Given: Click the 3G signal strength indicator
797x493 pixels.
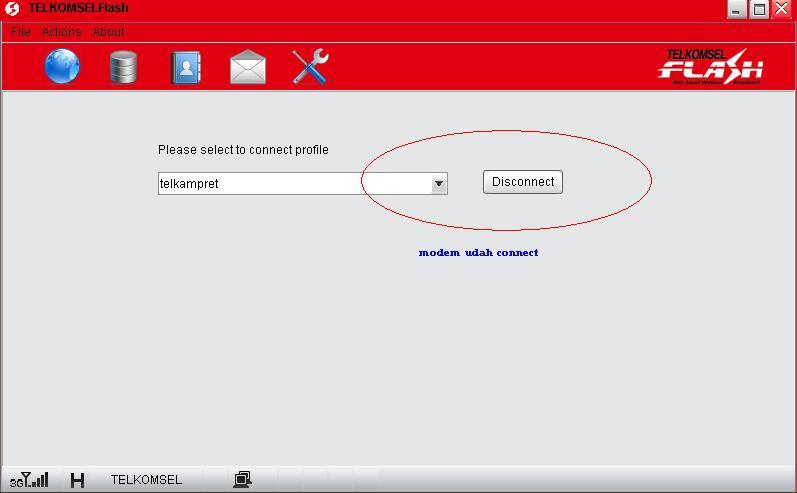Looking at the screenshot, I should pyautogui.click(x=29, y=480).
